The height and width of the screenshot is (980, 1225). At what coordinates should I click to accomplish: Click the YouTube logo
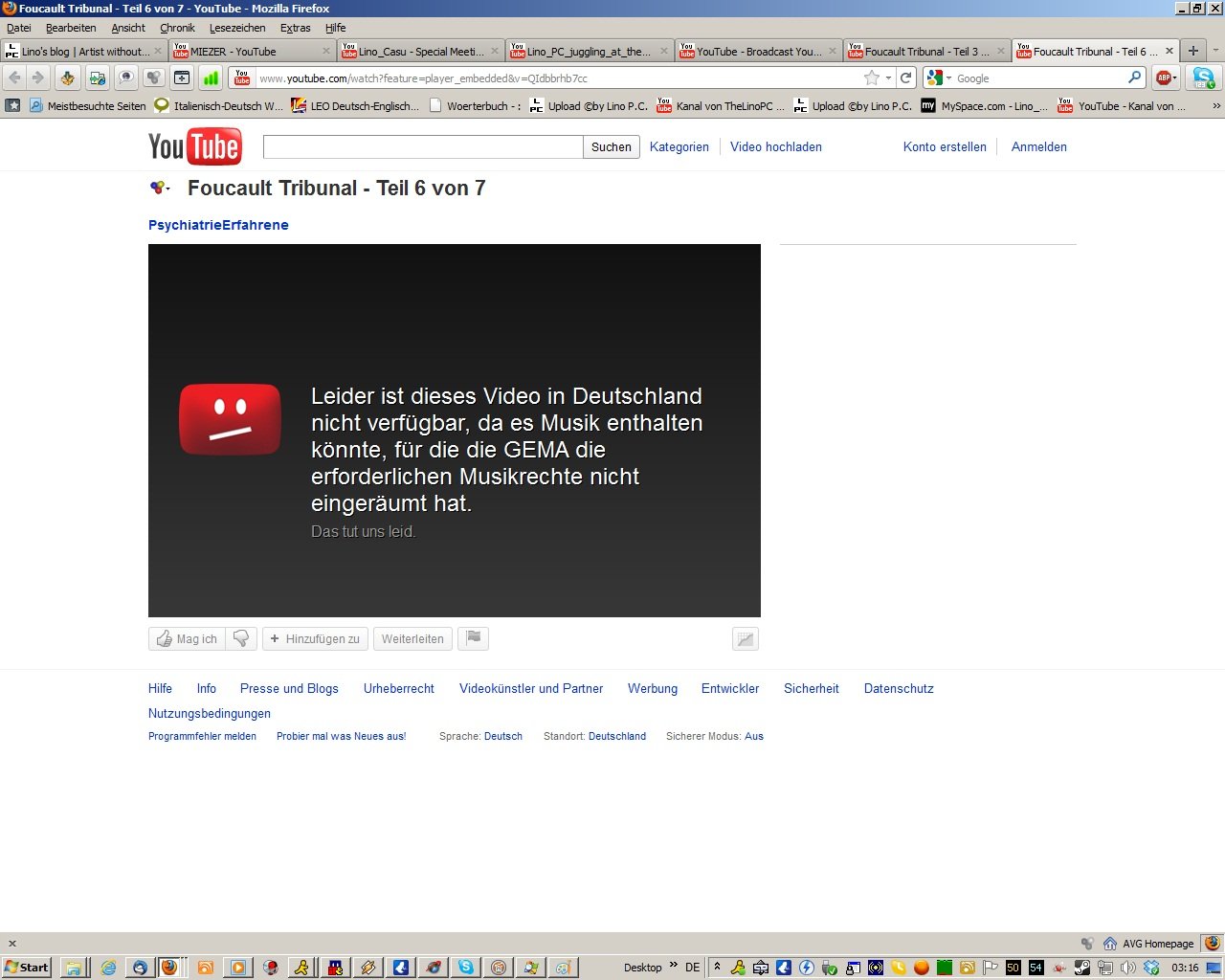click(x=195, y=146)
